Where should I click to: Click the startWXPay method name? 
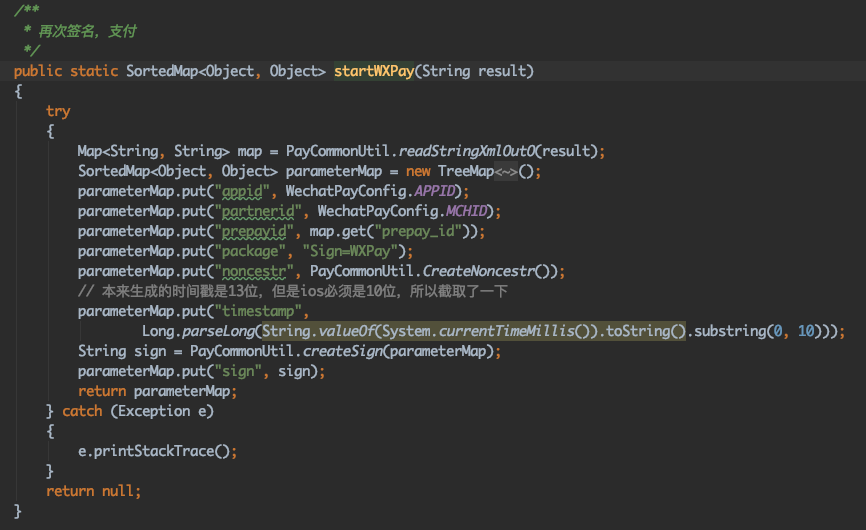pos(374,71)
